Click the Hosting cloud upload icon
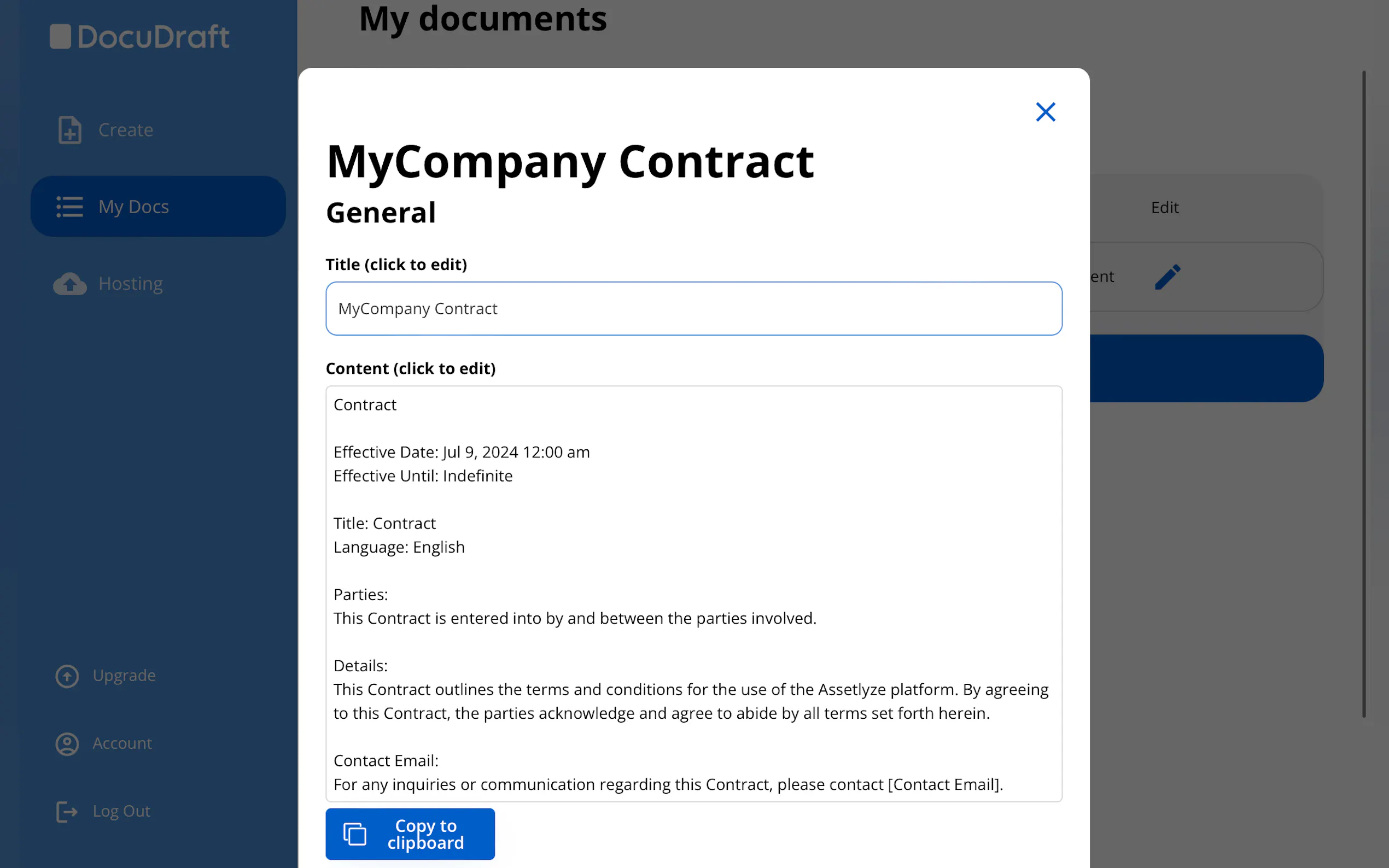Image resolution: width=1389 pixels, height=868 pixels. 69,284
